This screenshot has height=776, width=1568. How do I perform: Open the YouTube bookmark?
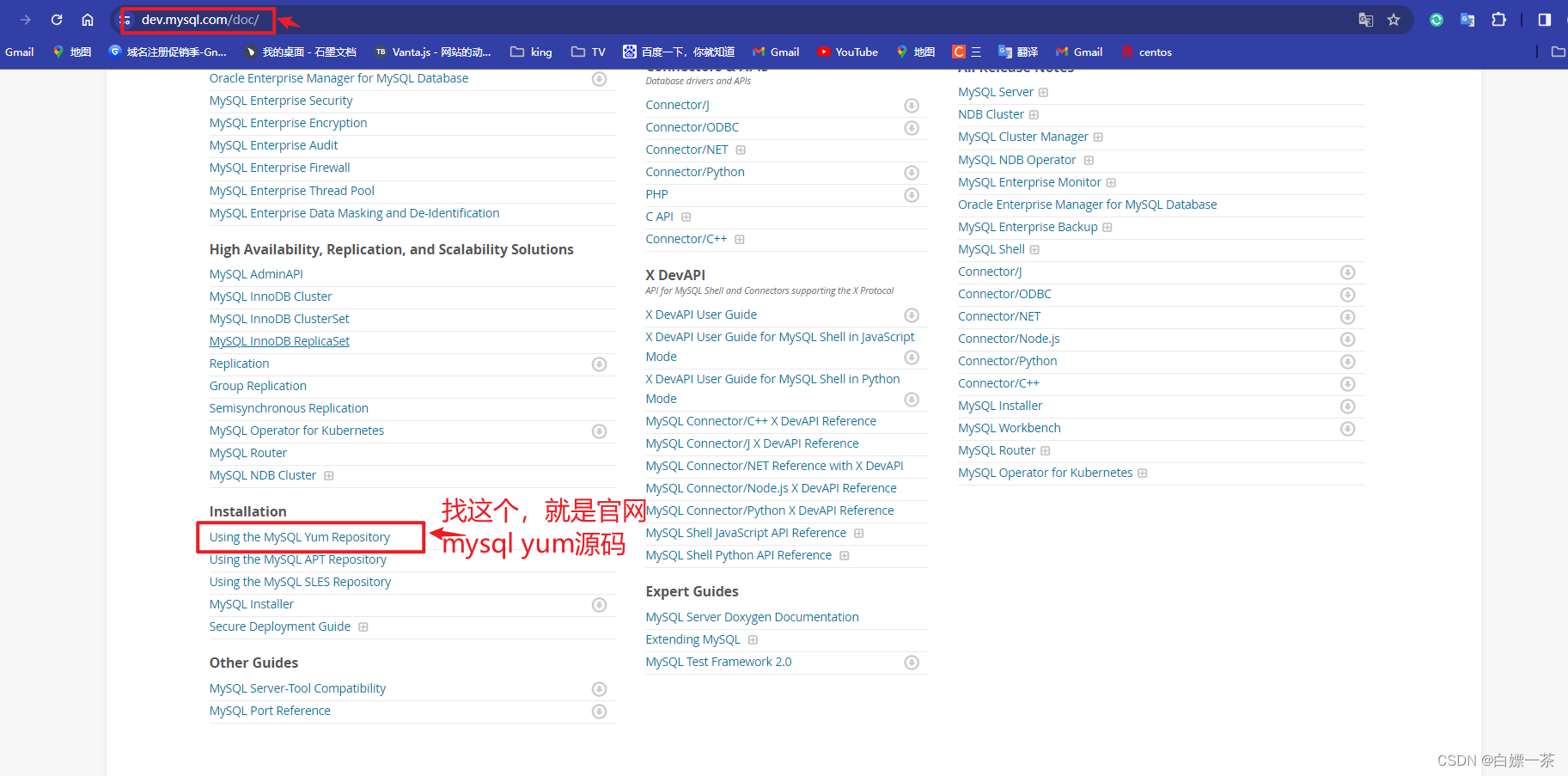pos(848,52)
